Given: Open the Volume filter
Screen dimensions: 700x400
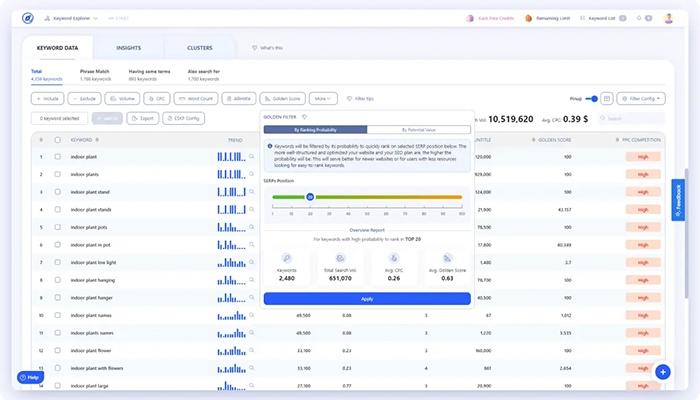Looking at the screenshot, I should coord(122,99).
